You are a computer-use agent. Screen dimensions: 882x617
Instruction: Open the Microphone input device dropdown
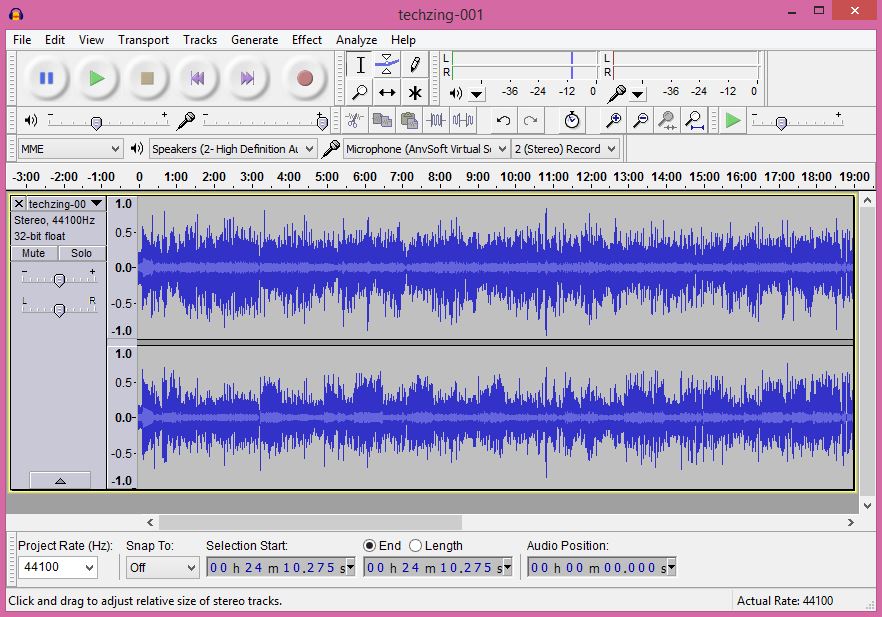click(426, 149)
